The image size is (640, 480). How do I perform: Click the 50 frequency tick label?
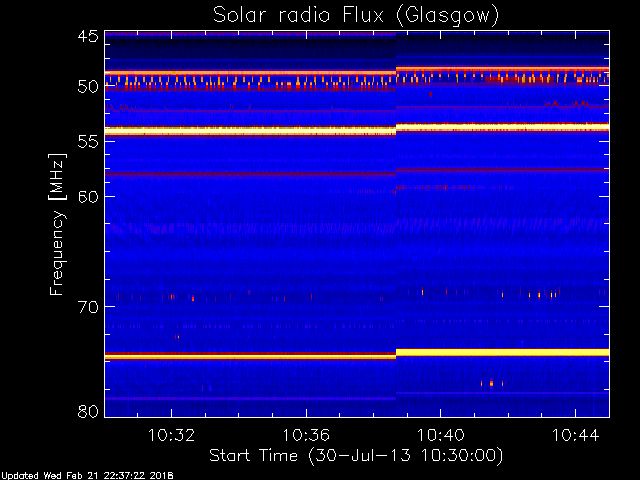88,87
